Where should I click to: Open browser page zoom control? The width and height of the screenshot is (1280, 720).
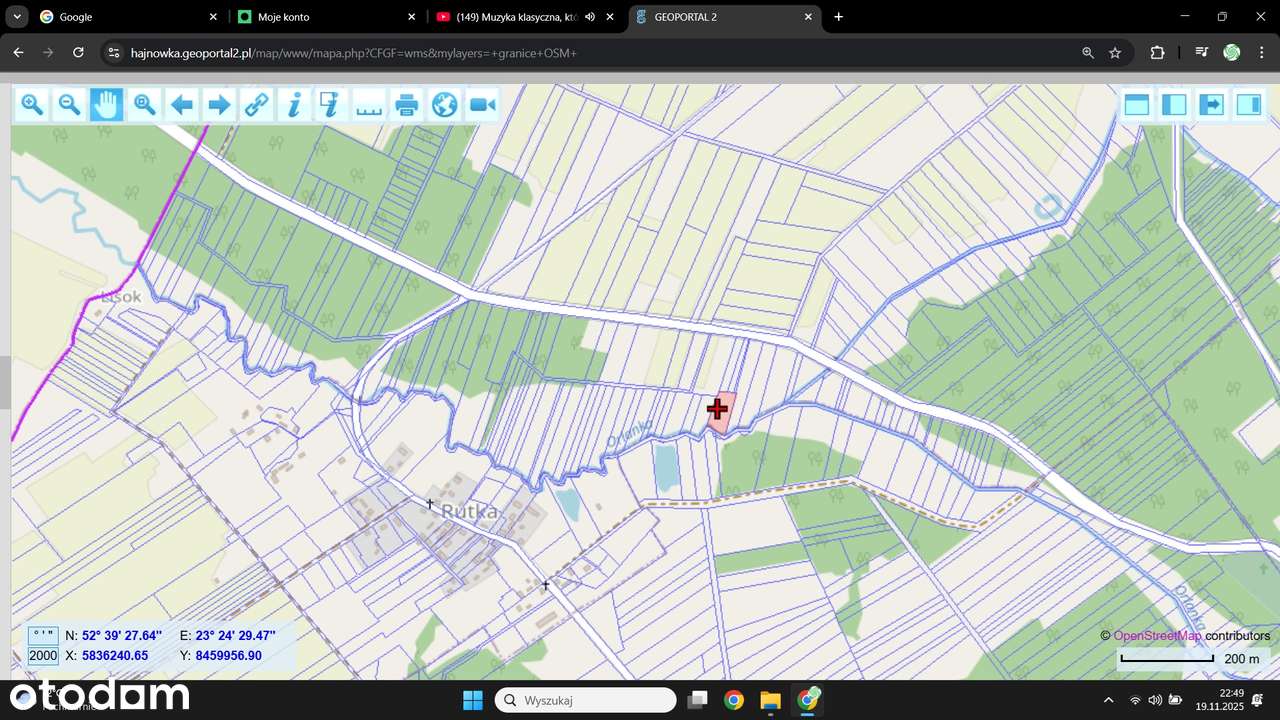point(1087,53)
